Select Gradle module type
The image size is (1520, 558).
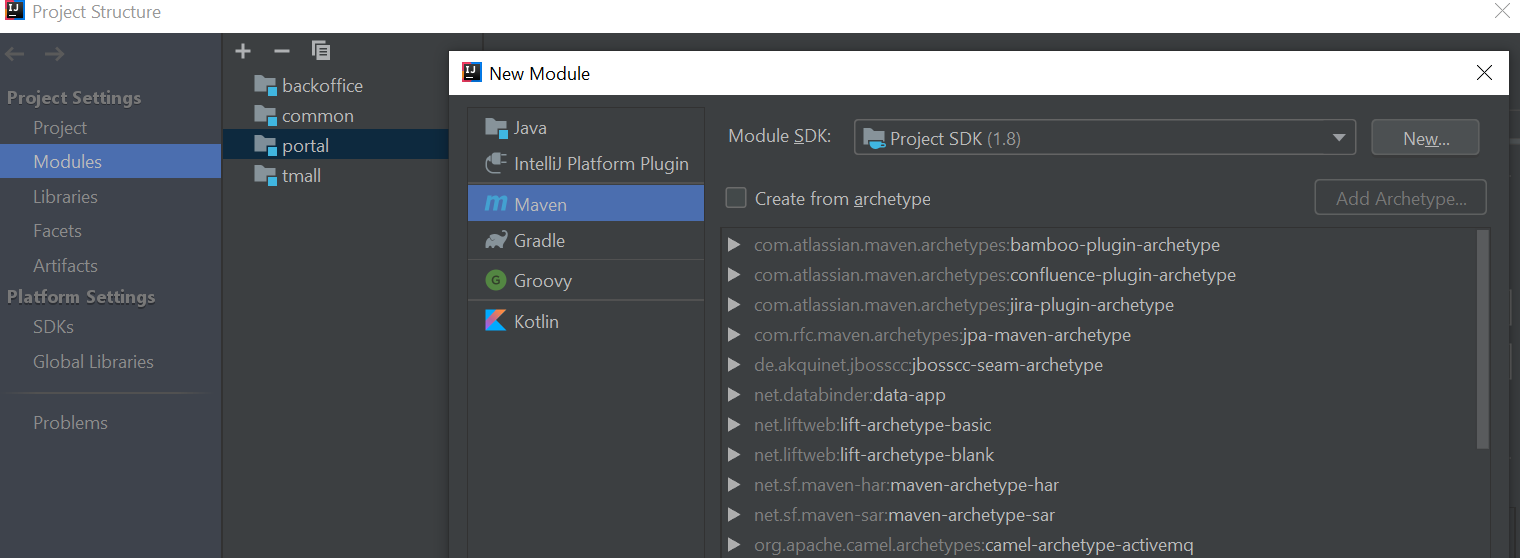tap(586, 241)
